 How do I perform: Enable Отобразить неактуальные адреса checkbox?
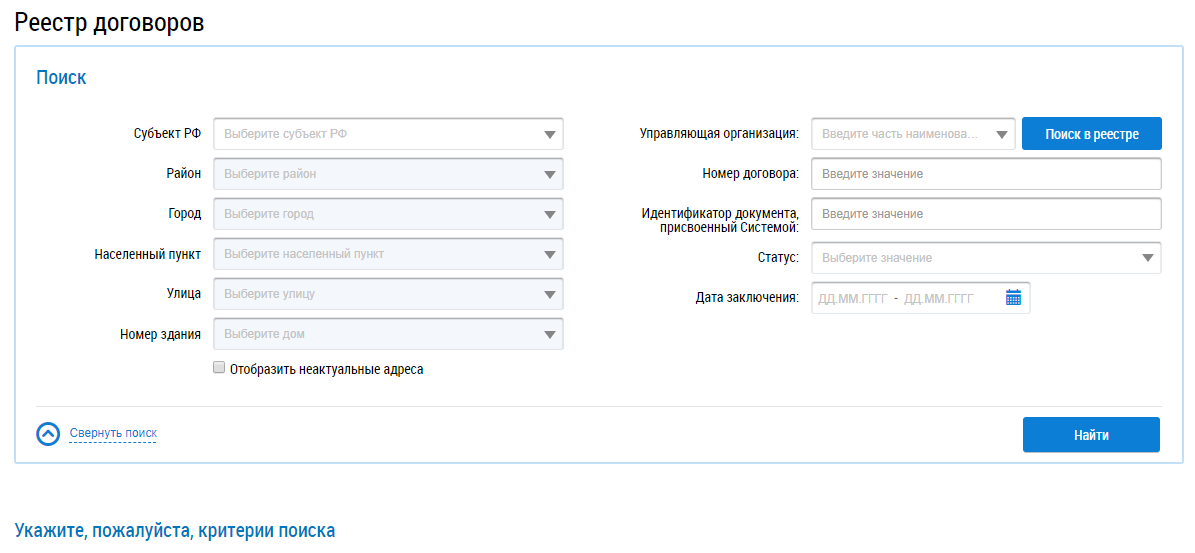pyautogui.click(x=219, y=368)
